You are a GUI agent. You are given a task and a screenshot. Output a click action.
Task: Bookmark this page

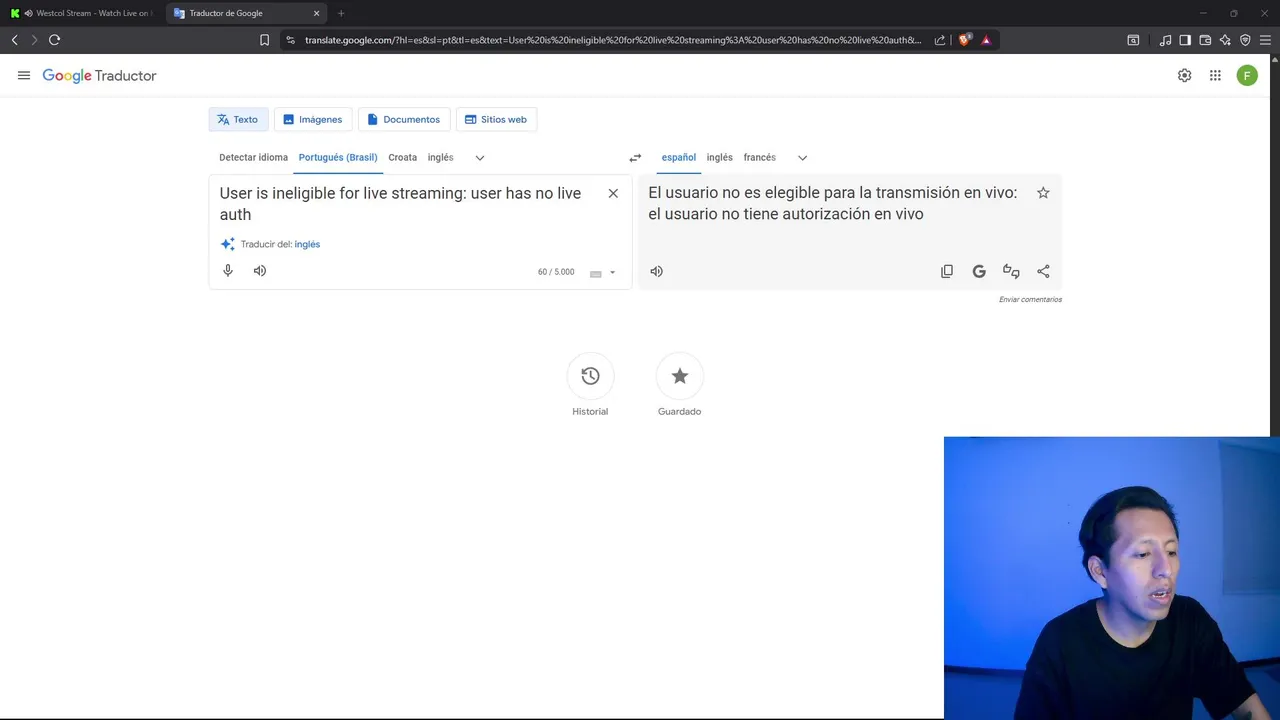pos(264,40)
